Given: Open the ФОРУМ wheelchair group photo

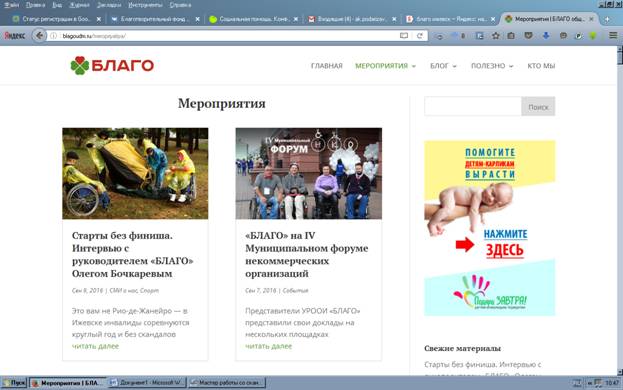Looking at the screenshot, I should point(309,174).
